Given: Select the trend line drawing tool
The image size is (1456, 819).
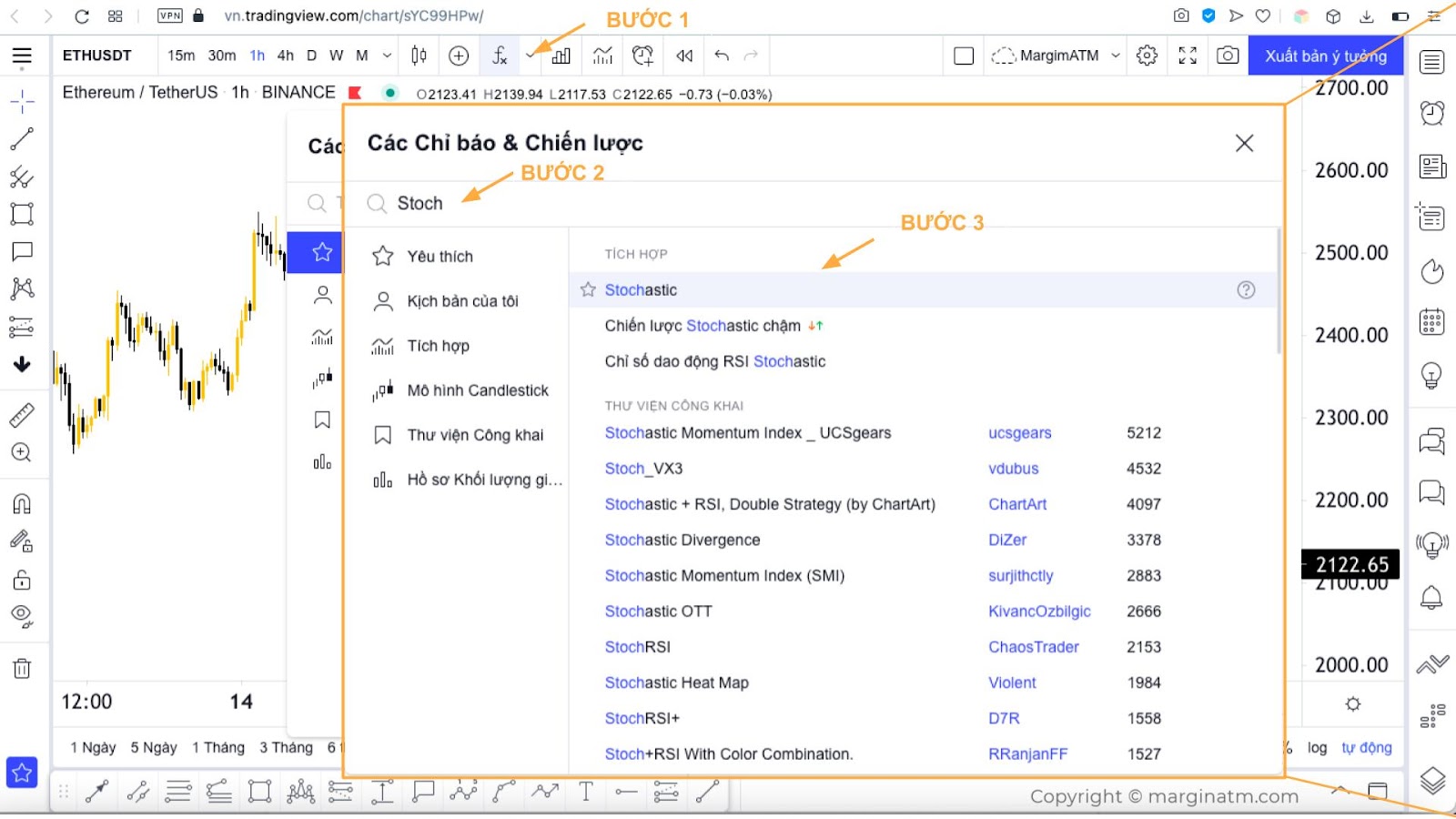Looking at the screenshot, I should click(x=22, y=139).
